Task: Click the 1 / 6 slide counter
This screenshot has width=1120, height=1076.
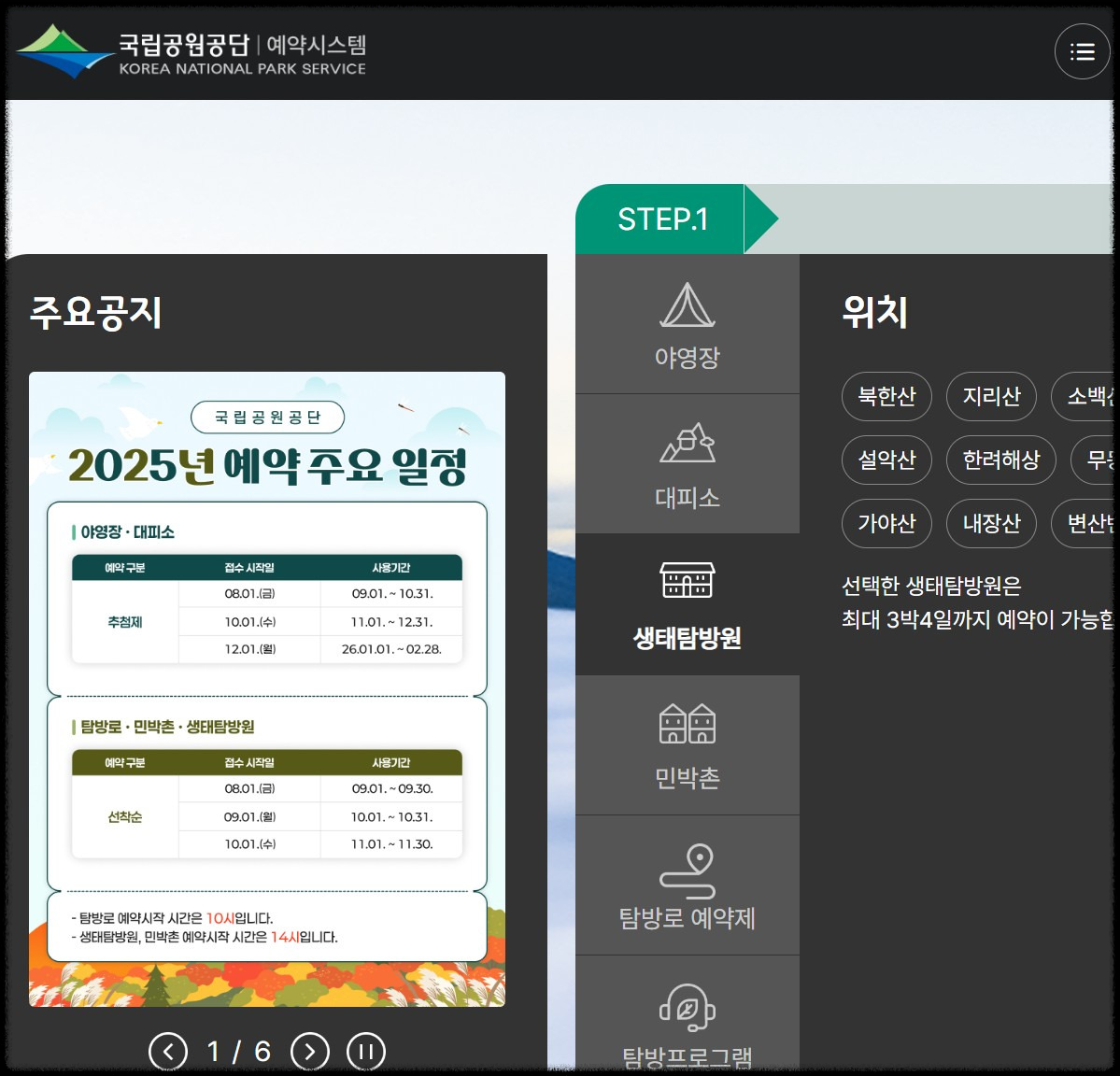Action: [x=238, y=1052]
